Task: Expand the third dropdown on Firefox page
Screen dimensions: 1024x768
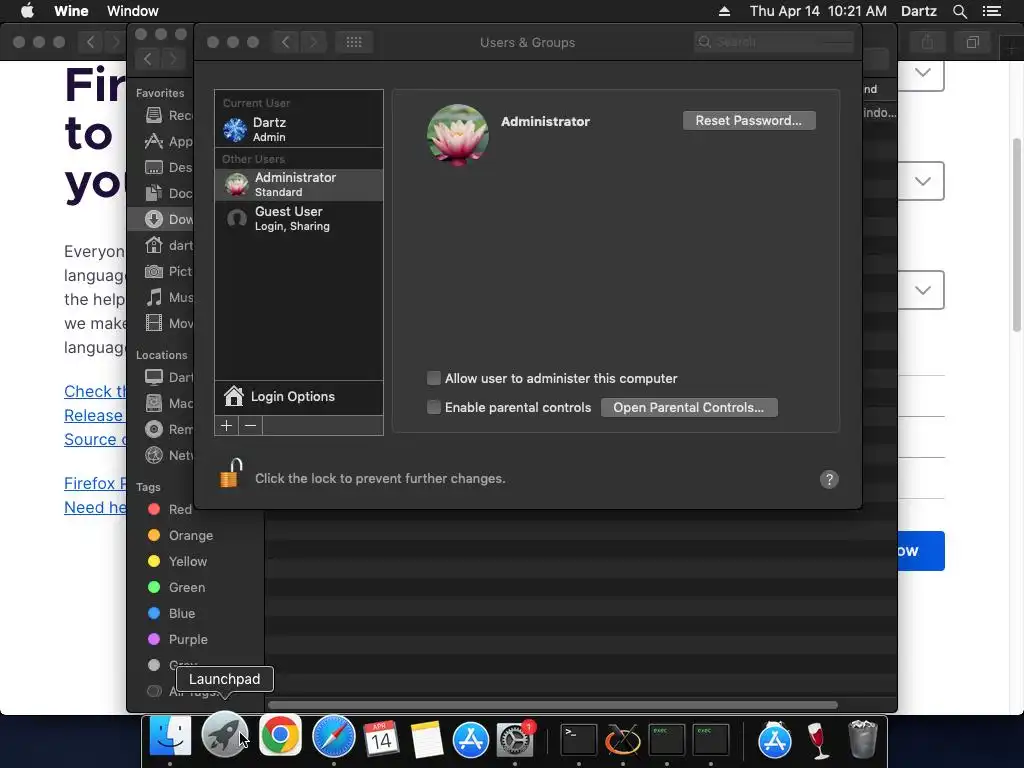Action: click(921, 290)
